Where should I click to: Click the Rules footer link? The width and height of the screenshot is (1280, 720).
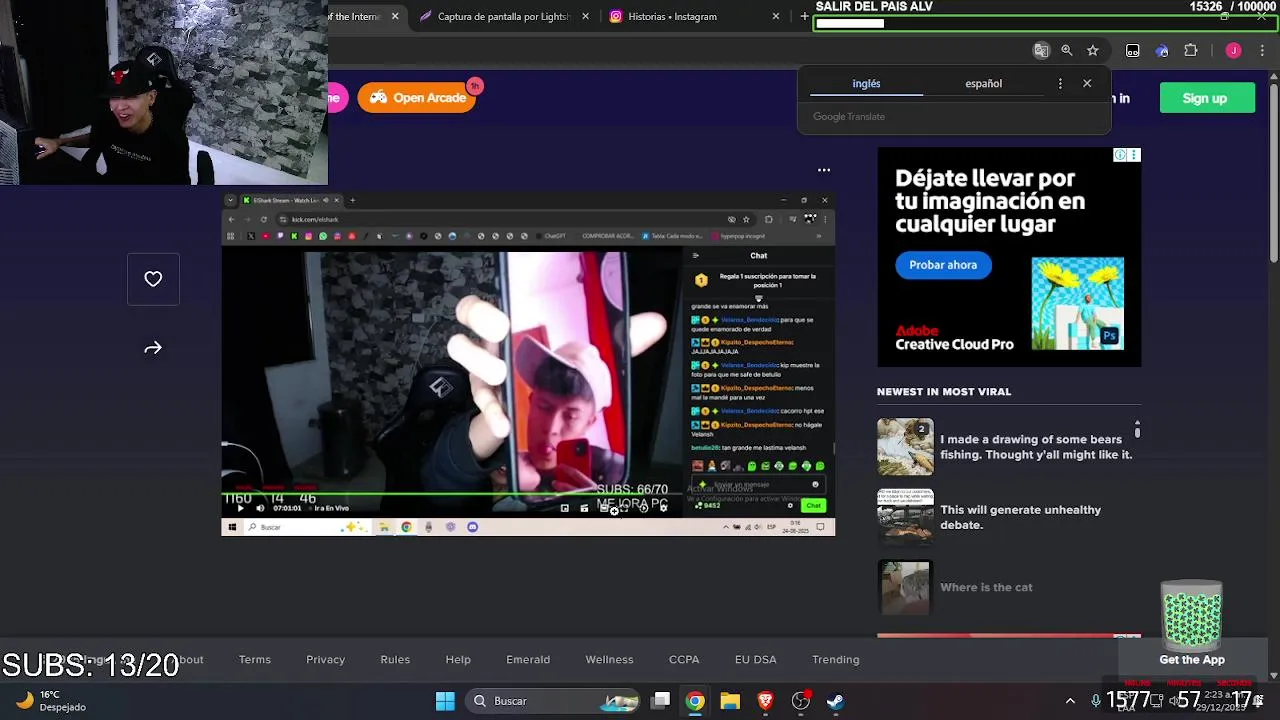pyautogui.click(x=395, y=660)
